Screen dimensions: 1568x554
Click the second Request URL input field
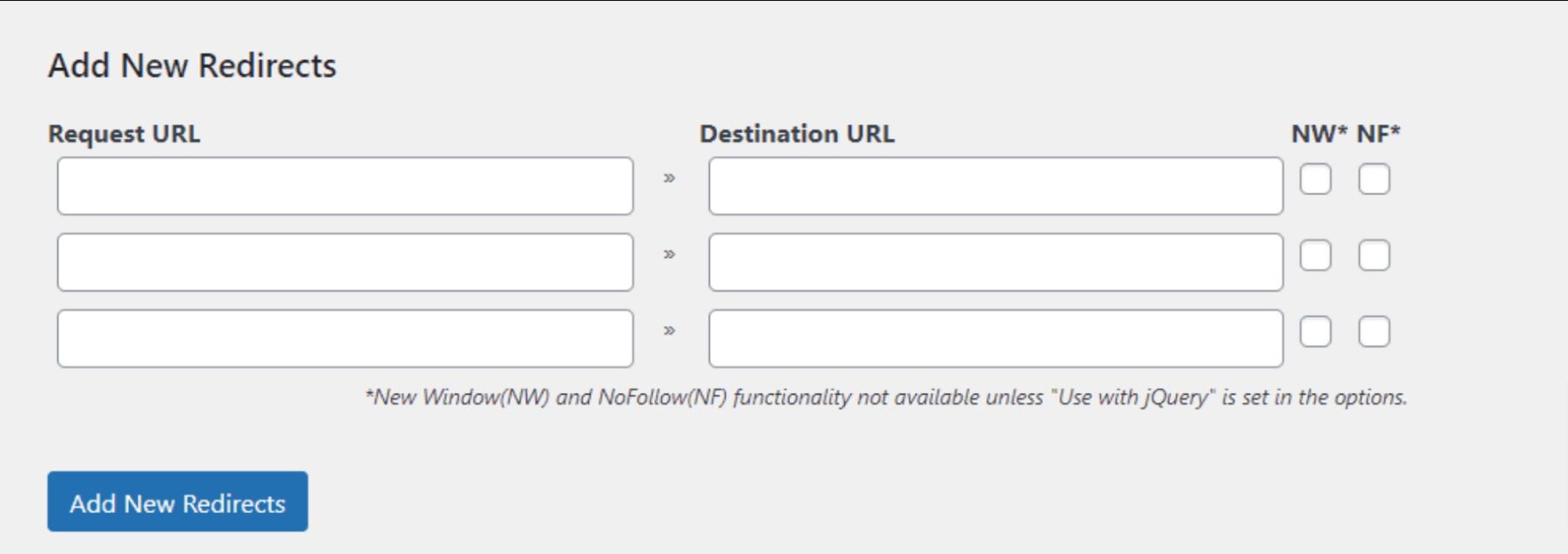344,261
